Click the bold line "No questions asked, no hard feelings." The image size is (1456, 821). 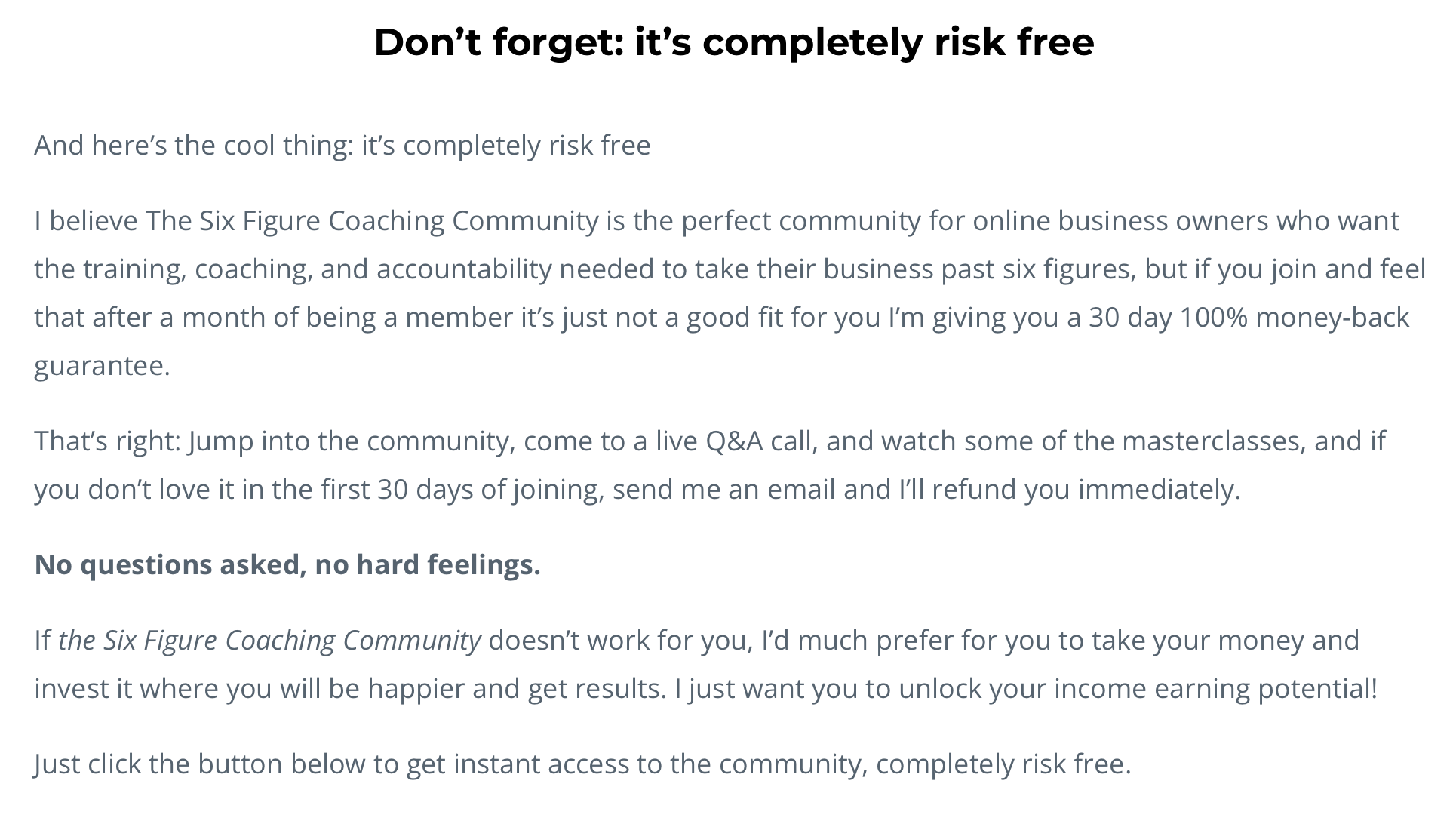point(287,565)
